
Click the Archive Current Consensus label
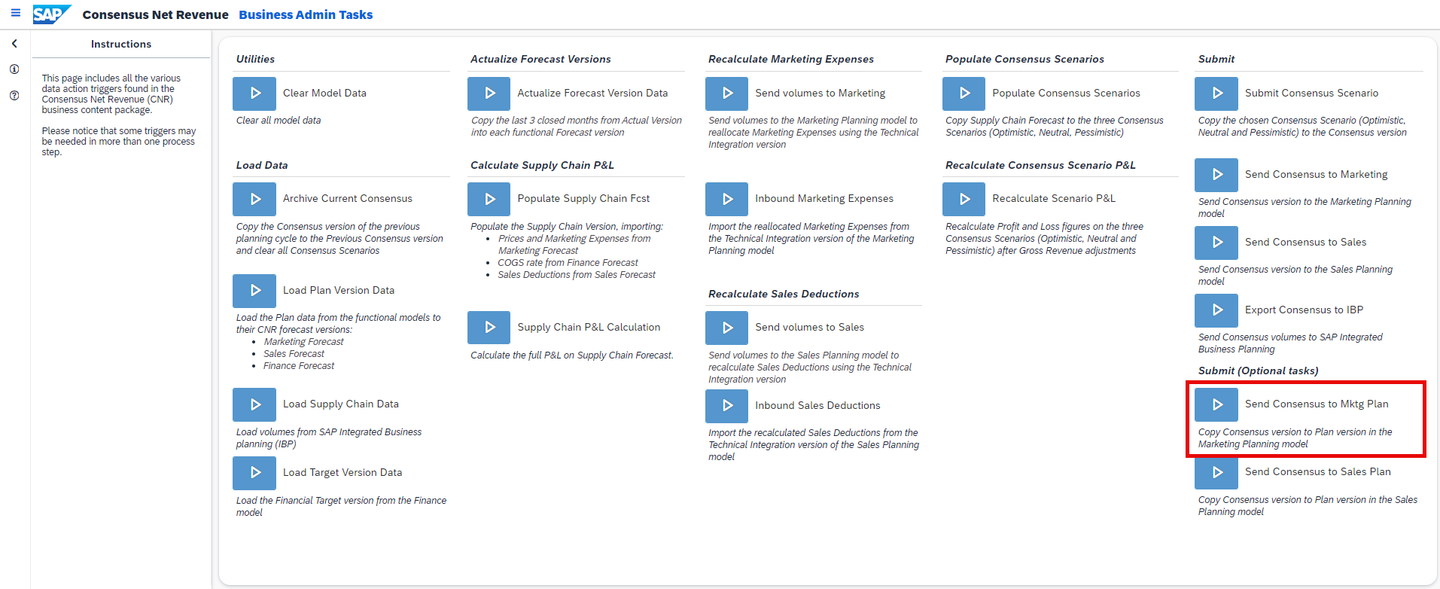coord(348,199)
